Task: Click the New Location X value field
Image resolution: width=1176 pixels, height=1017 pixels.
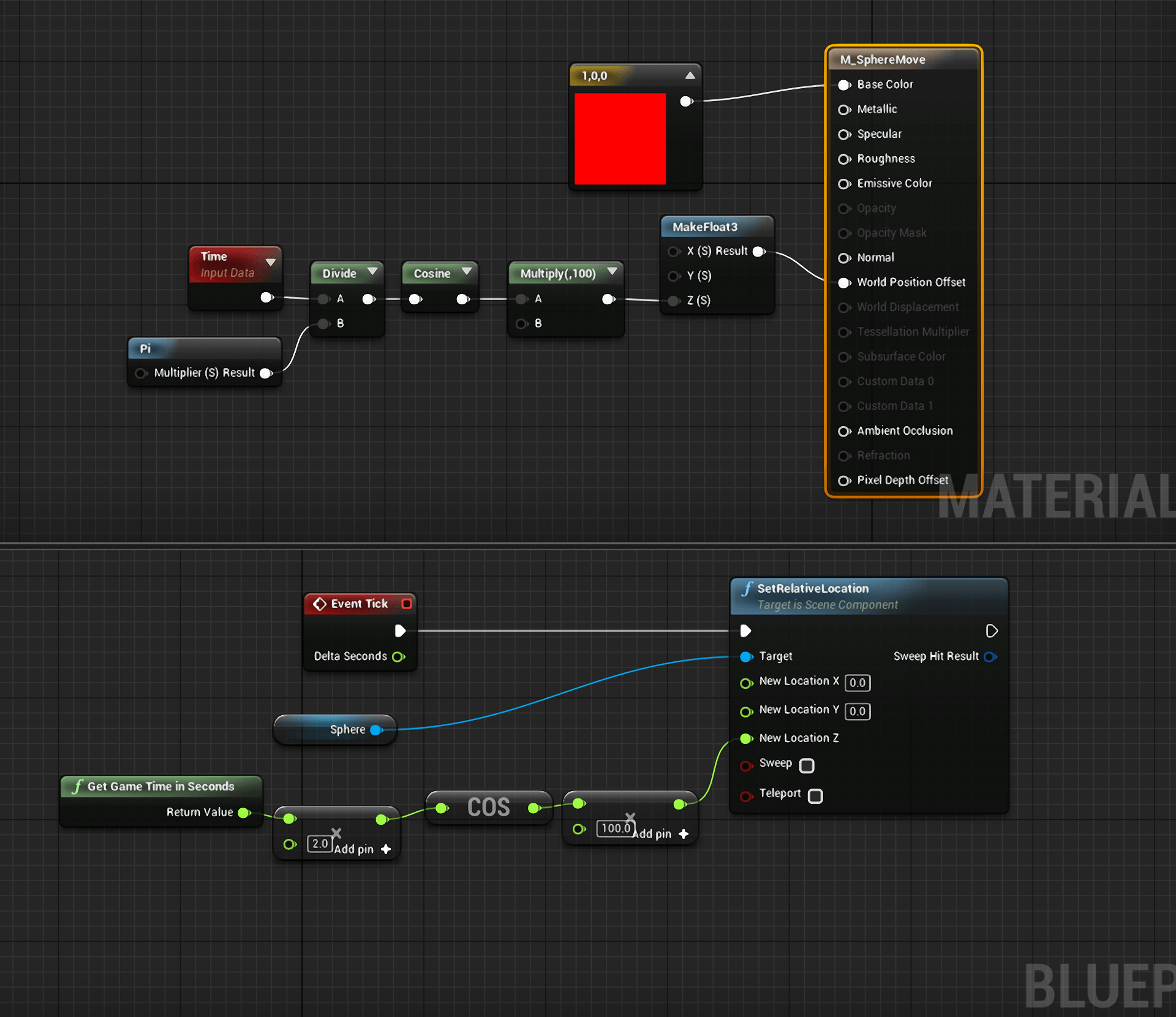Action: coord(858,683)
